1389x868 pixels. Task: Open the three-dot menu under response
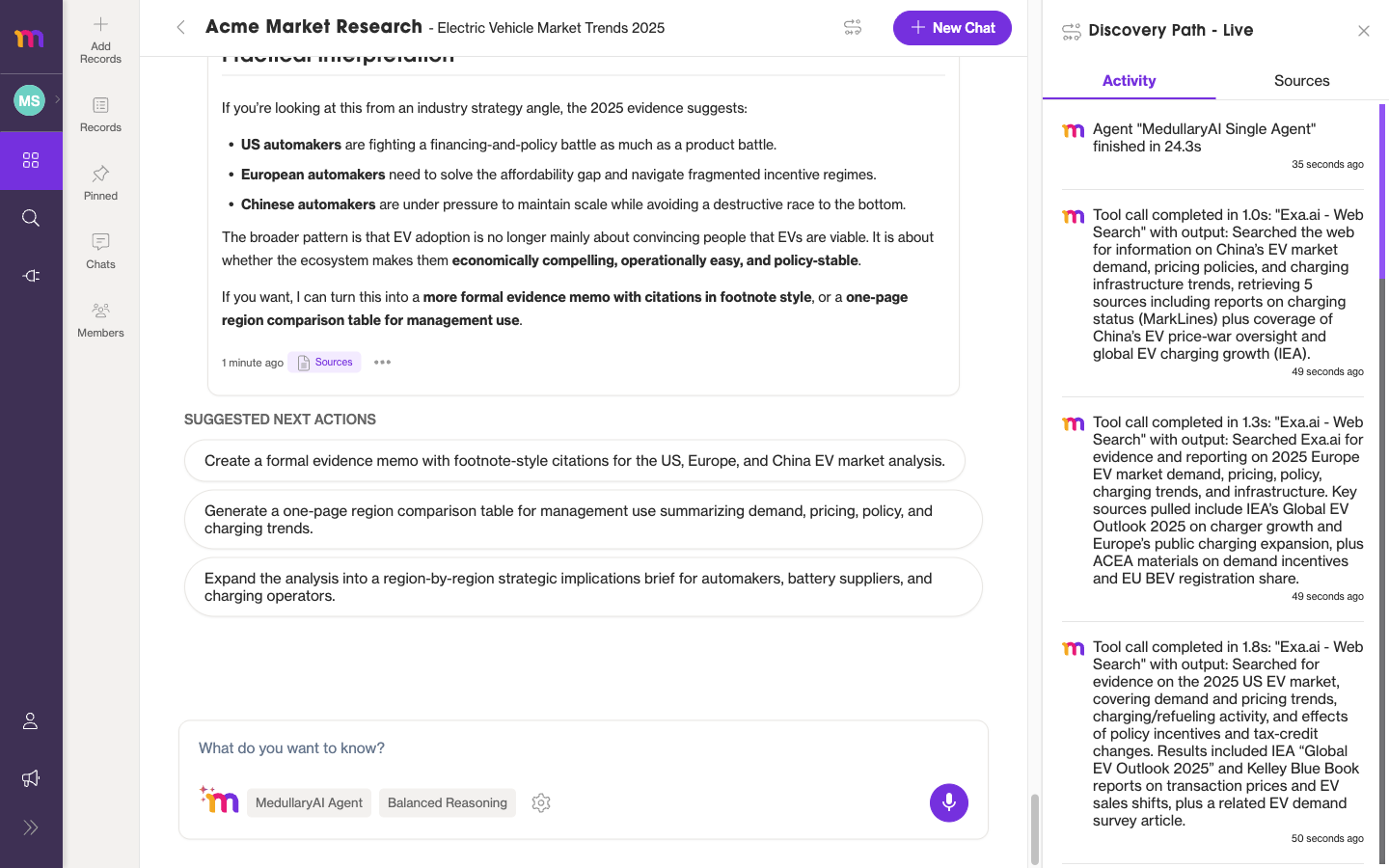click(382, 363)
